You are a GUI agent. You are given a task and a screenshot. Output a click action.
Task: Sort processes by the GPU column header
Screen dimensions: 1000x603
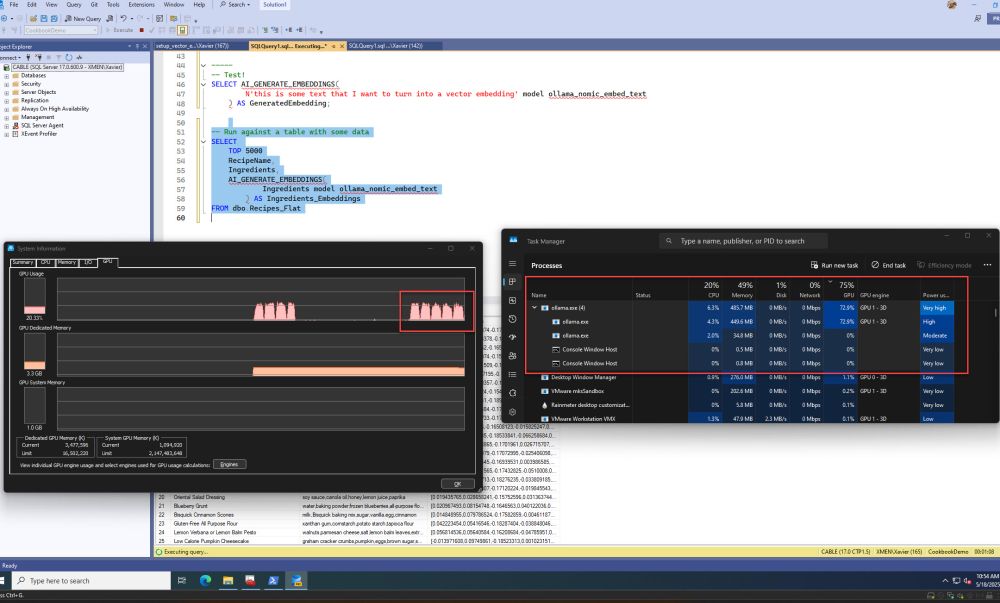click(842, 289)
